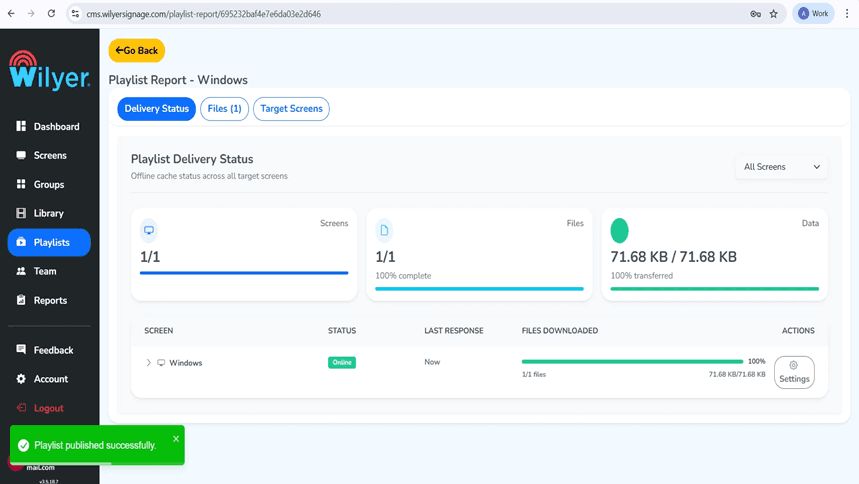This screenshot has height=484, width=859.
Task: Click the monitor icon beside Windows row
Action: 161,363
